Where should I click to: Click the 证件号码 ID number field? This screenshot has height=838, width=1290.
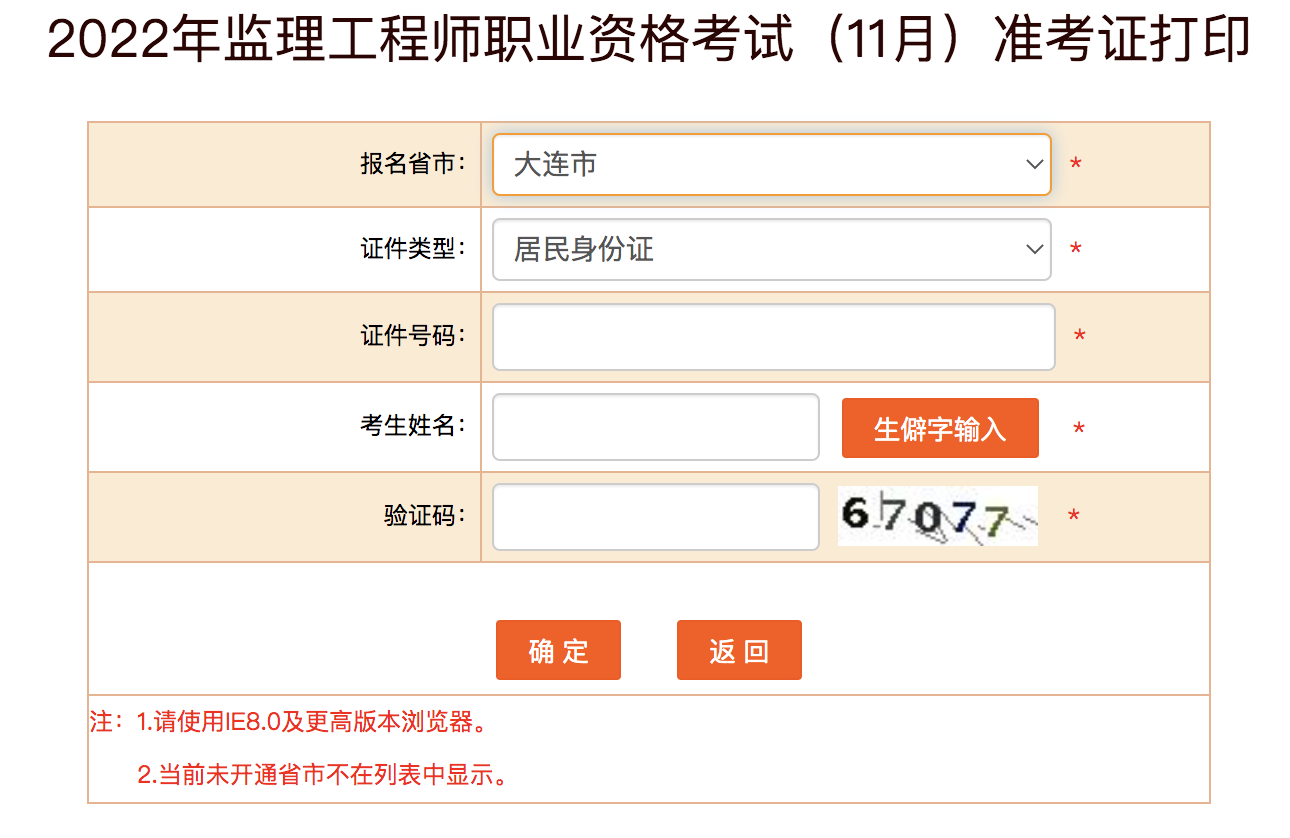772,337
